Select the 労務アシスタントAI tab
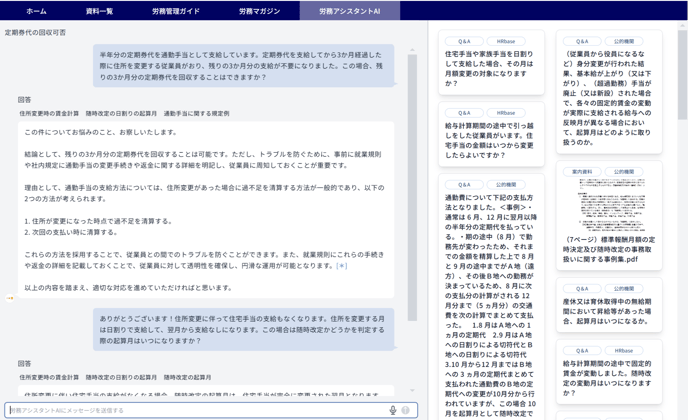Viewport: 688px width, 420px height. (350, 11)
